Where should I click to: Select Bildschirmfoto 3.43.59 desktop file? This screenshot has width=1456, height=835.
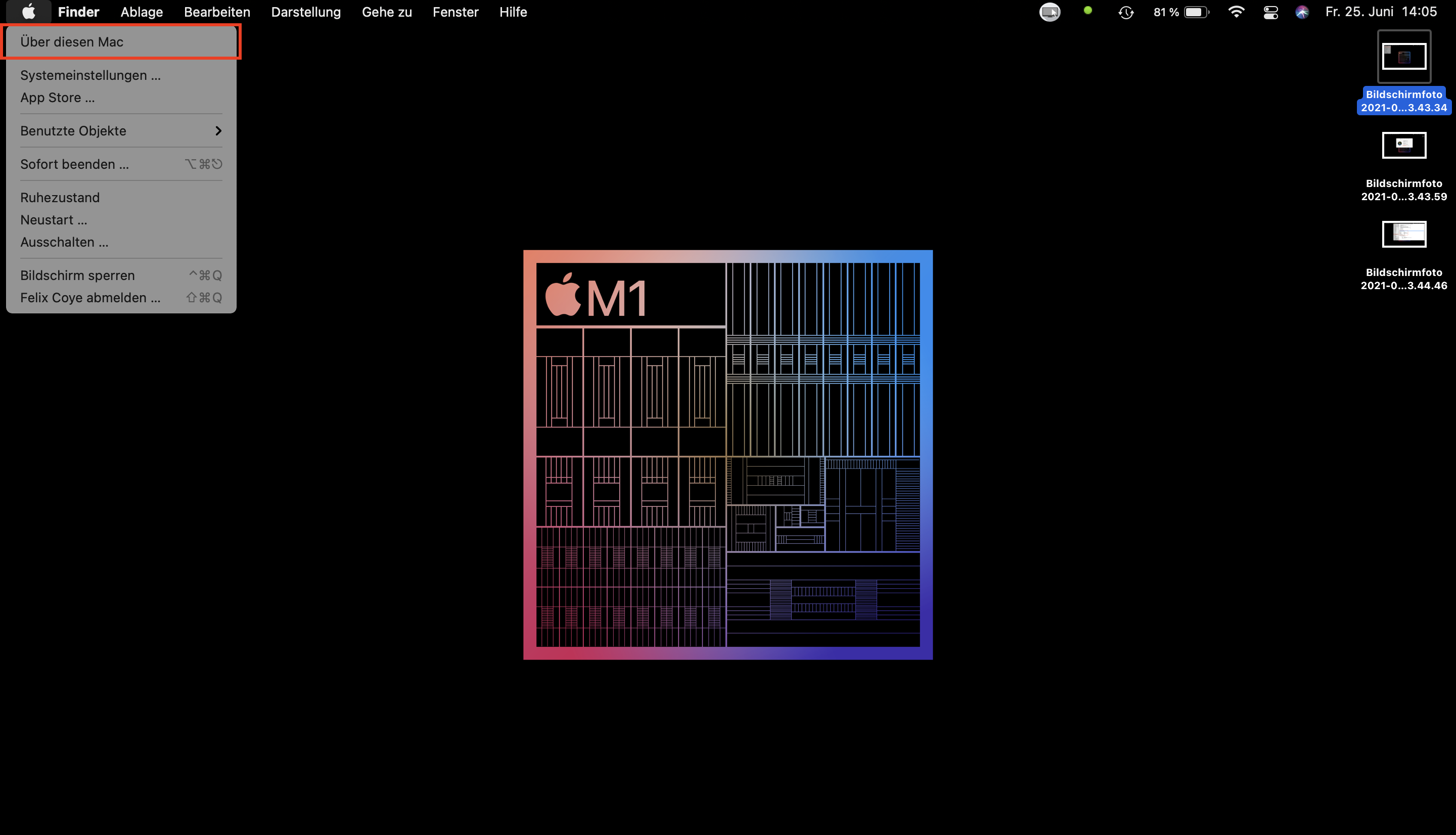[x=1403, y=146]
